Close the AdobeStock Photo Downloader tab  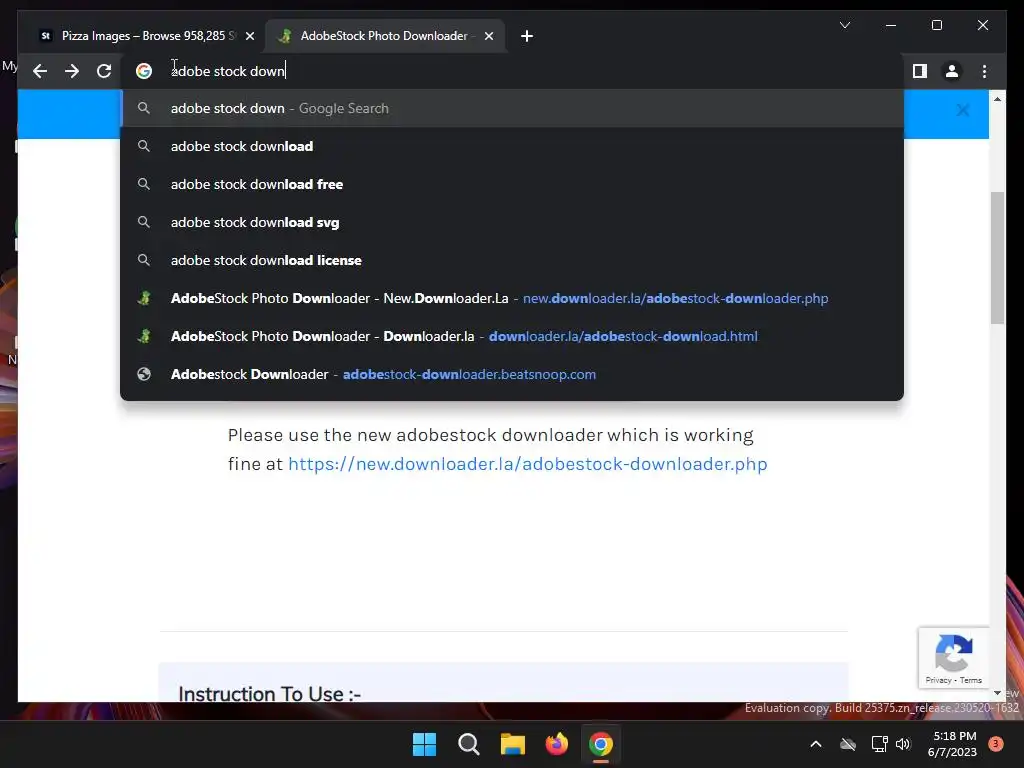[488, 36]
